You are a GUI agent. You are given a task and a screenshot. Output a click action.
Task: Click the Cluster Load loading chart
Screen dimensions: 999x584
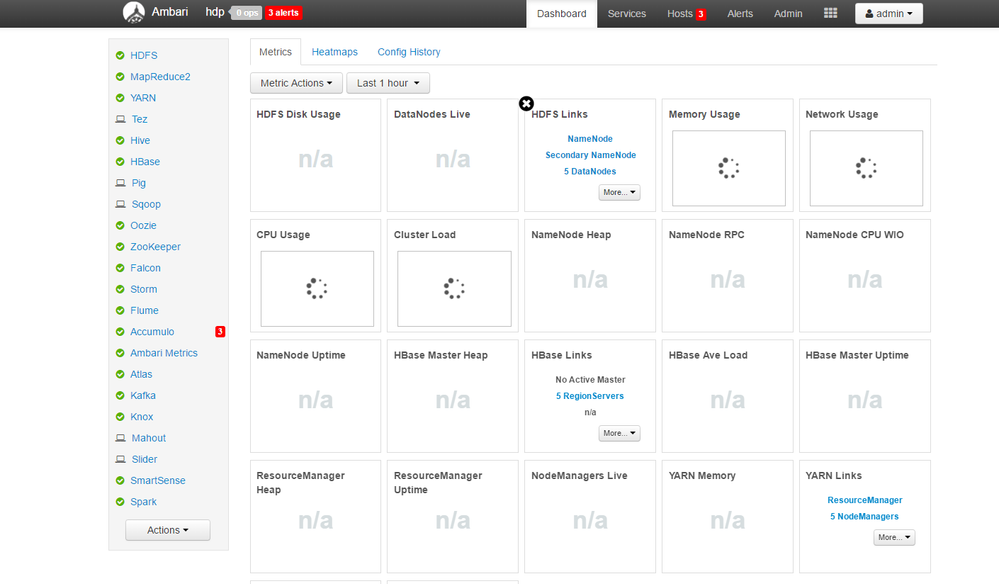(x=454, y=288)
